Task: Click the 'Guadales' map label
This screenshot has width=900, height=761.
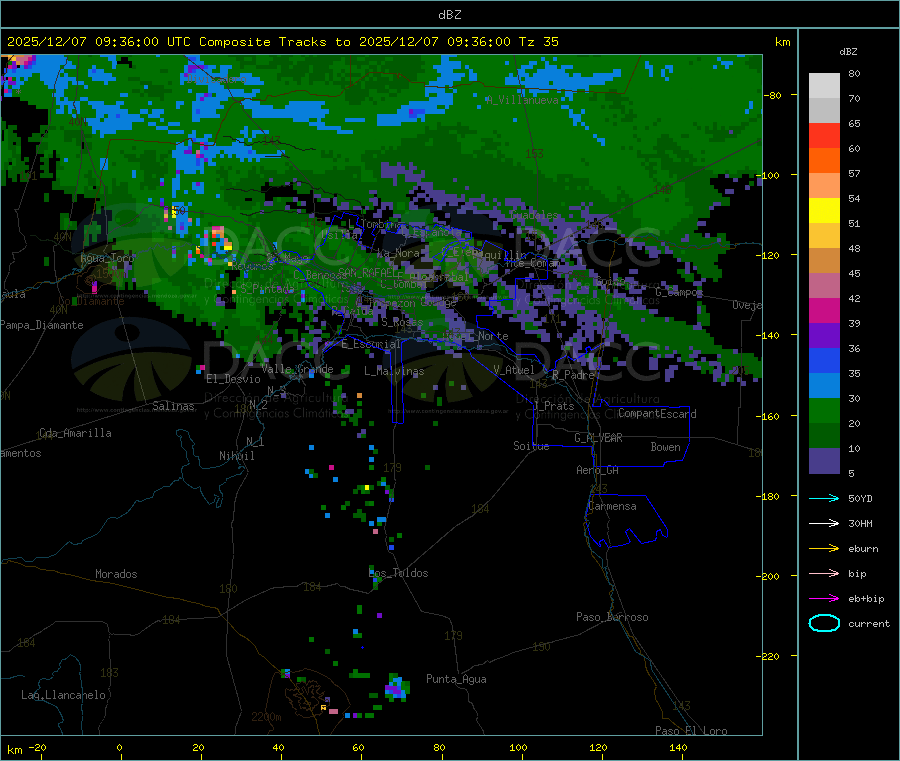Action: [x=534, y=215]
